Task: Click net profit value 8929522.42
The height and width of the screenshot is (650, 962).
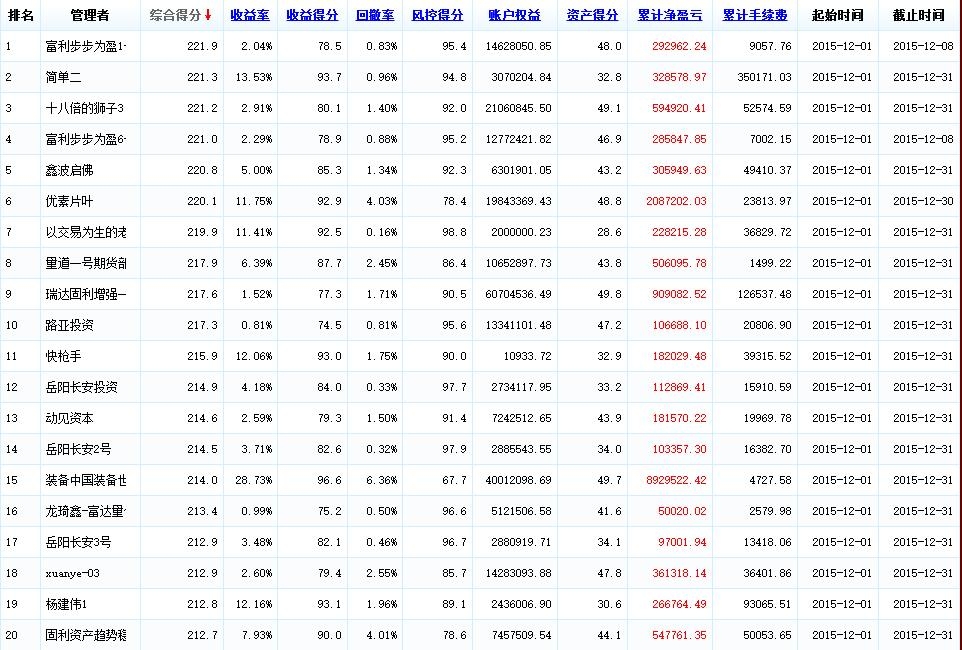Action: tap(676, 480)
